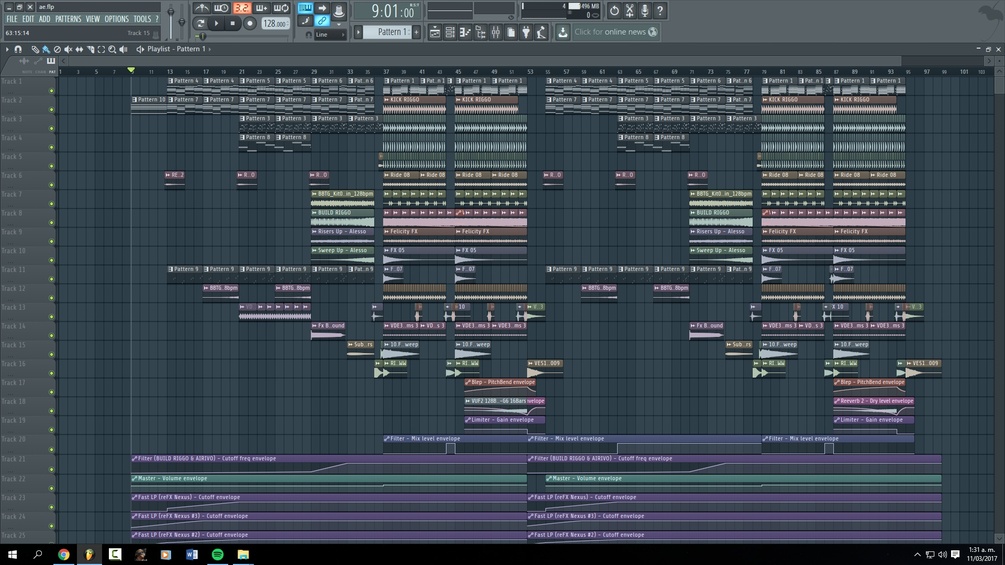Viewport: 1005px width, 565px height.
Task: Toggle wait for input before recording
Action: click(221, 8)
